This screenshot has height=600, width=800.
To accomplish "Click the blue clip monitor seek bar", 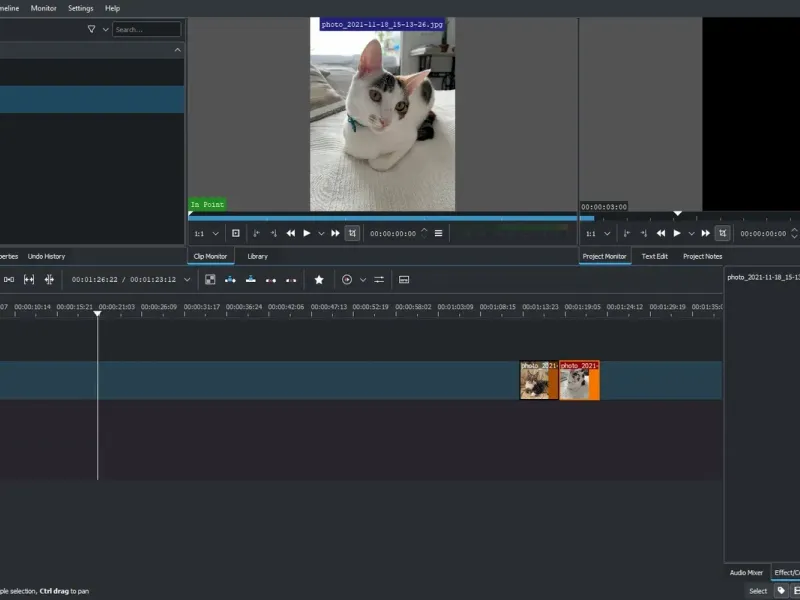I will click(380, 217).
